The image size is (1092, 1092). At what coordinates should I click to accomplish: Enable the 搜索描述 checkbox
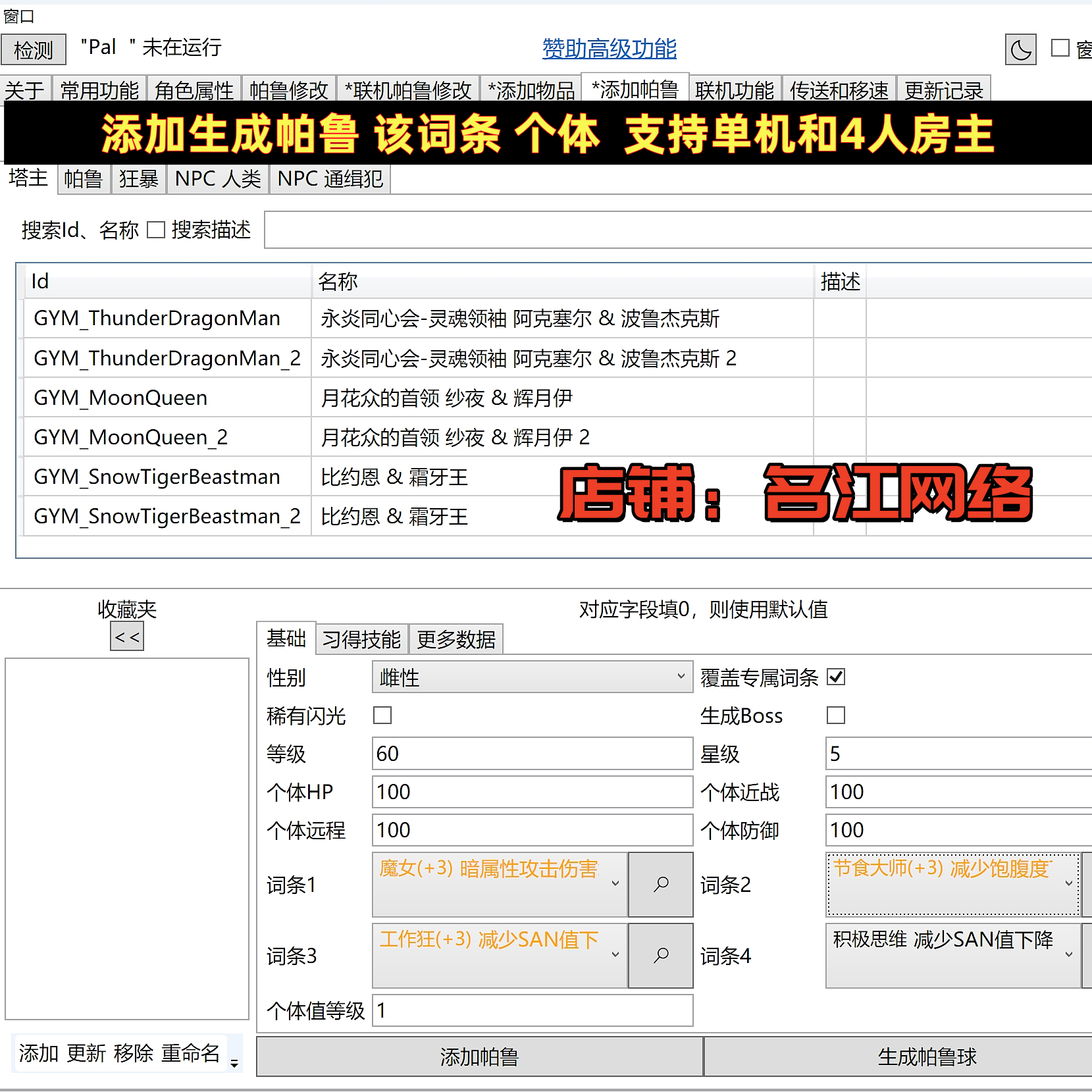coord(156,230)
